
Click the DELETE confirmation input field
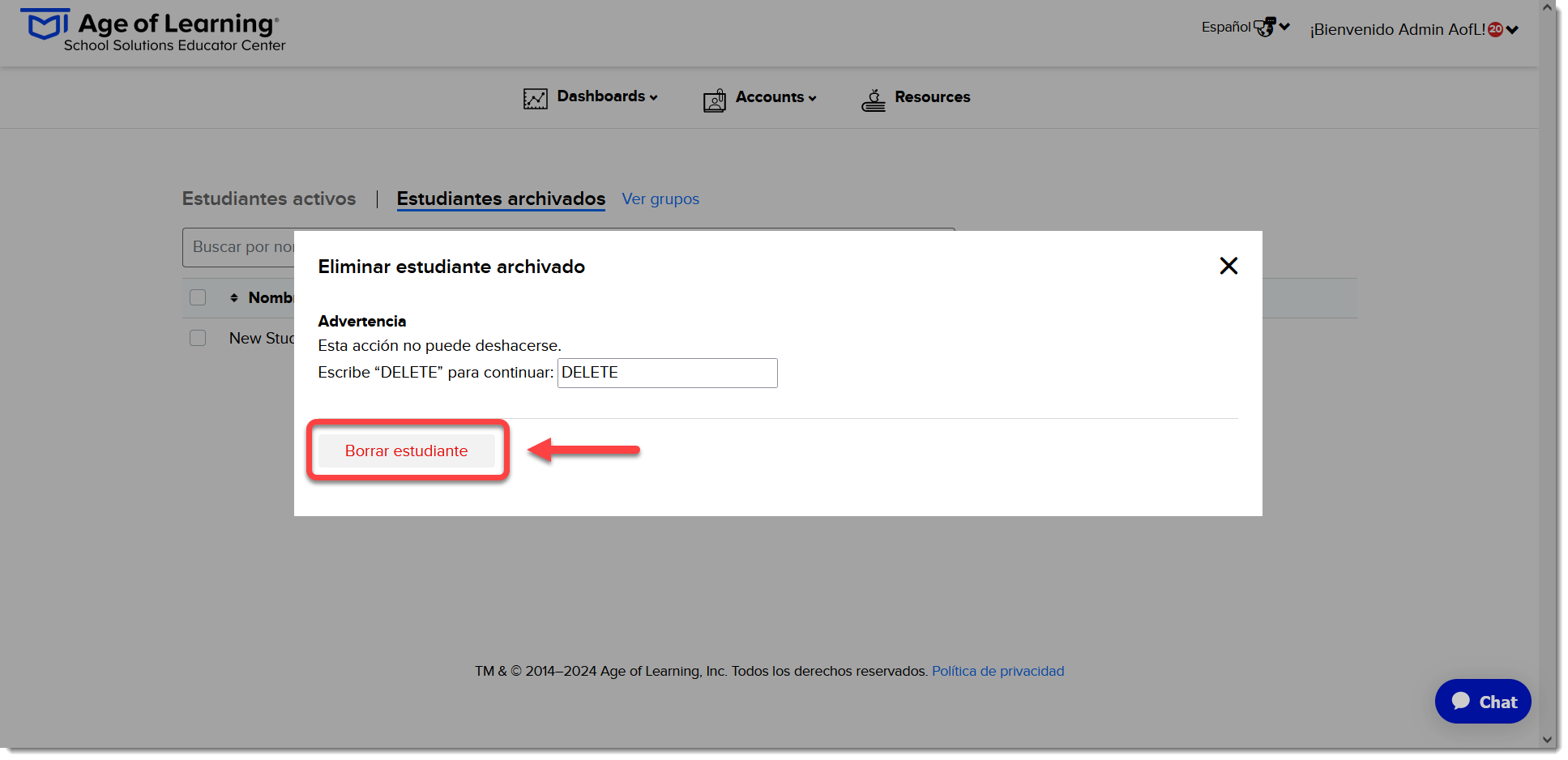668,373
